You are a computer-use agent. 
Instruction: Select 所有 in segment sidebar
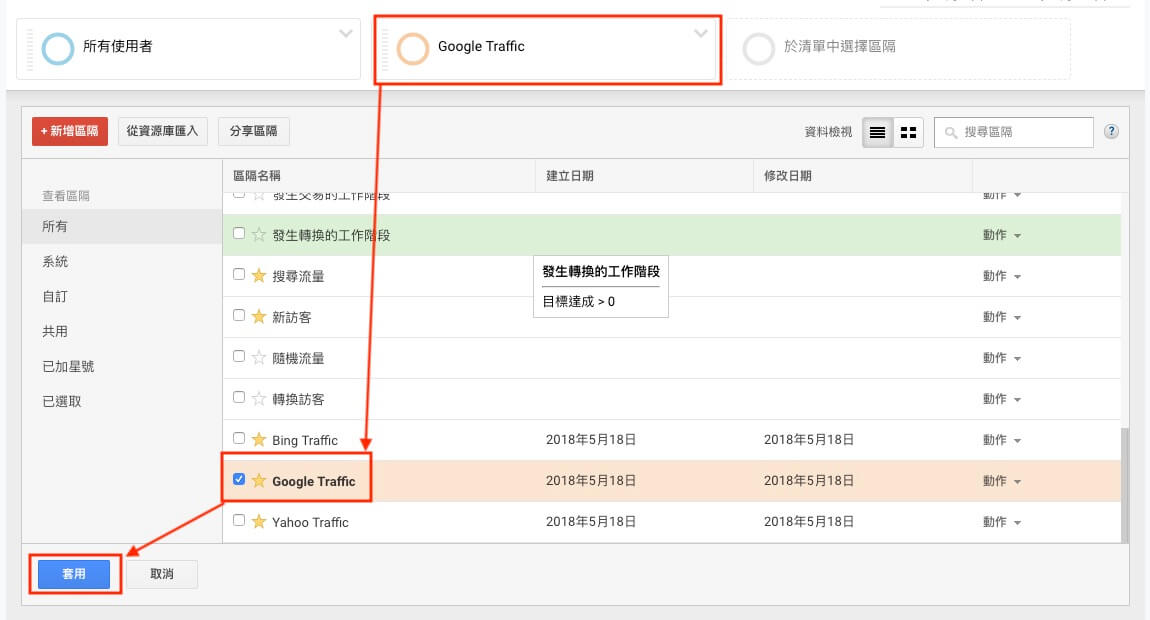[x=122, y=226]
